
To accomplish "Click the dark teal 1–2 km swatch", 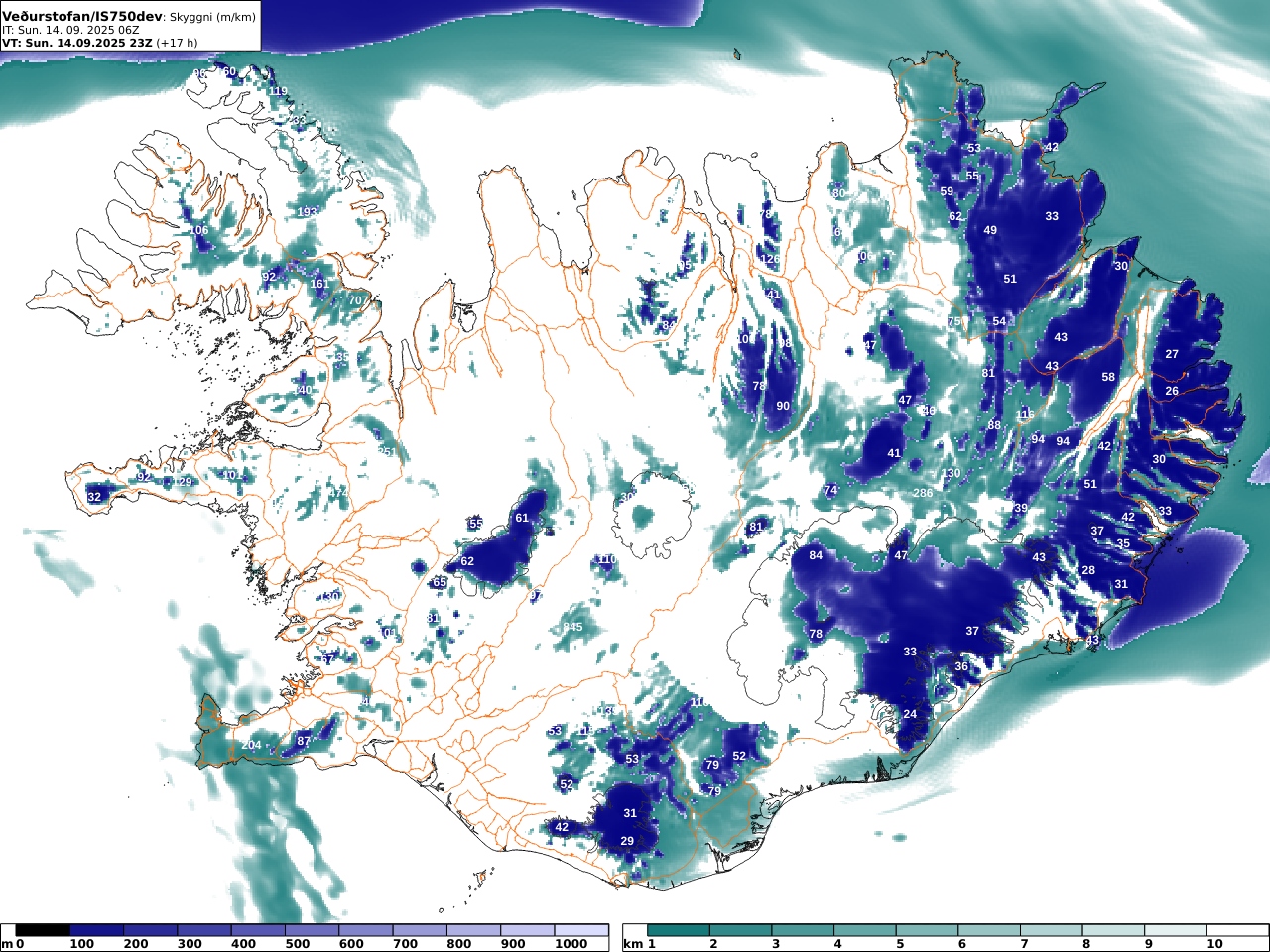I will [679, 930].
